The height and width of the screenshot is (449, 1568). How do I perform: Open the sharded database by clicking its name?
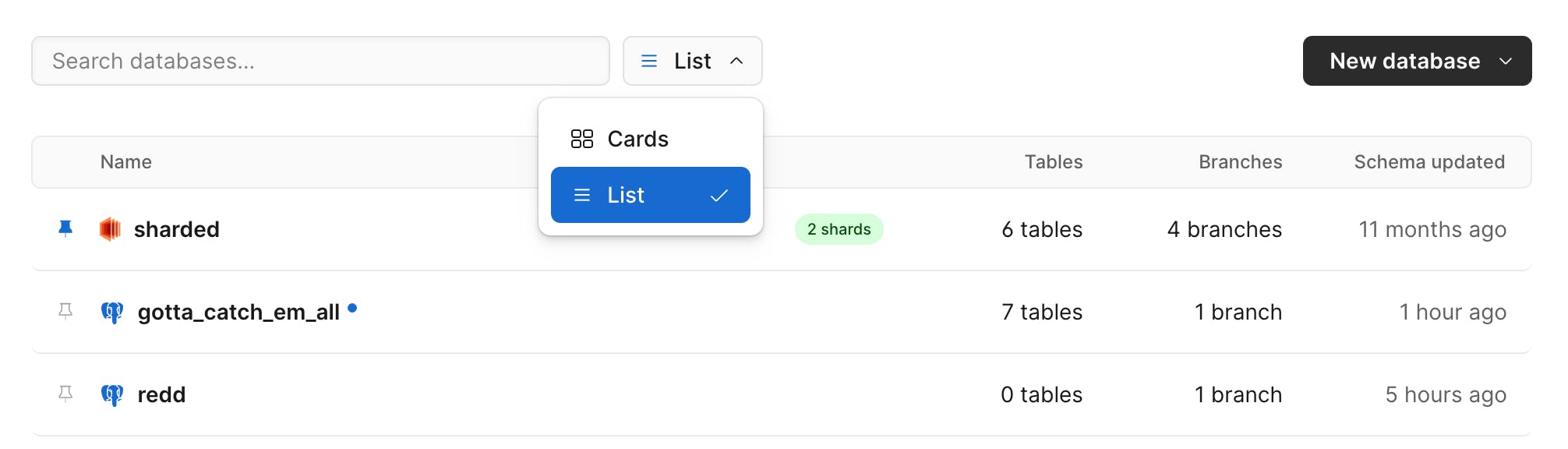click(x=176, y=229)
